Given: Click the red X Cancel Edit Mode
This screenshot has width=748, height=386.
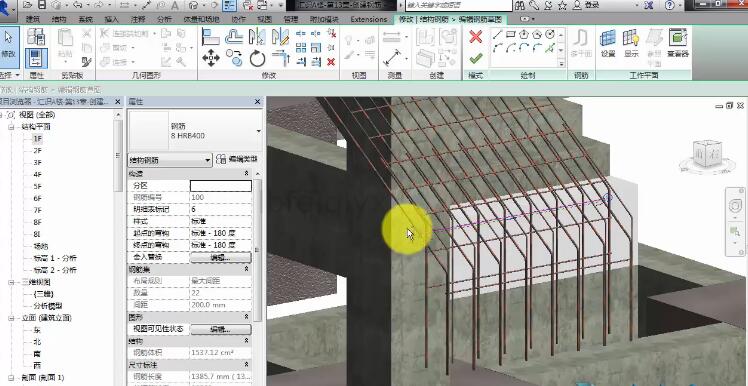Looking at the screenshot, I should pyautogui.click(x=476, y=37).
